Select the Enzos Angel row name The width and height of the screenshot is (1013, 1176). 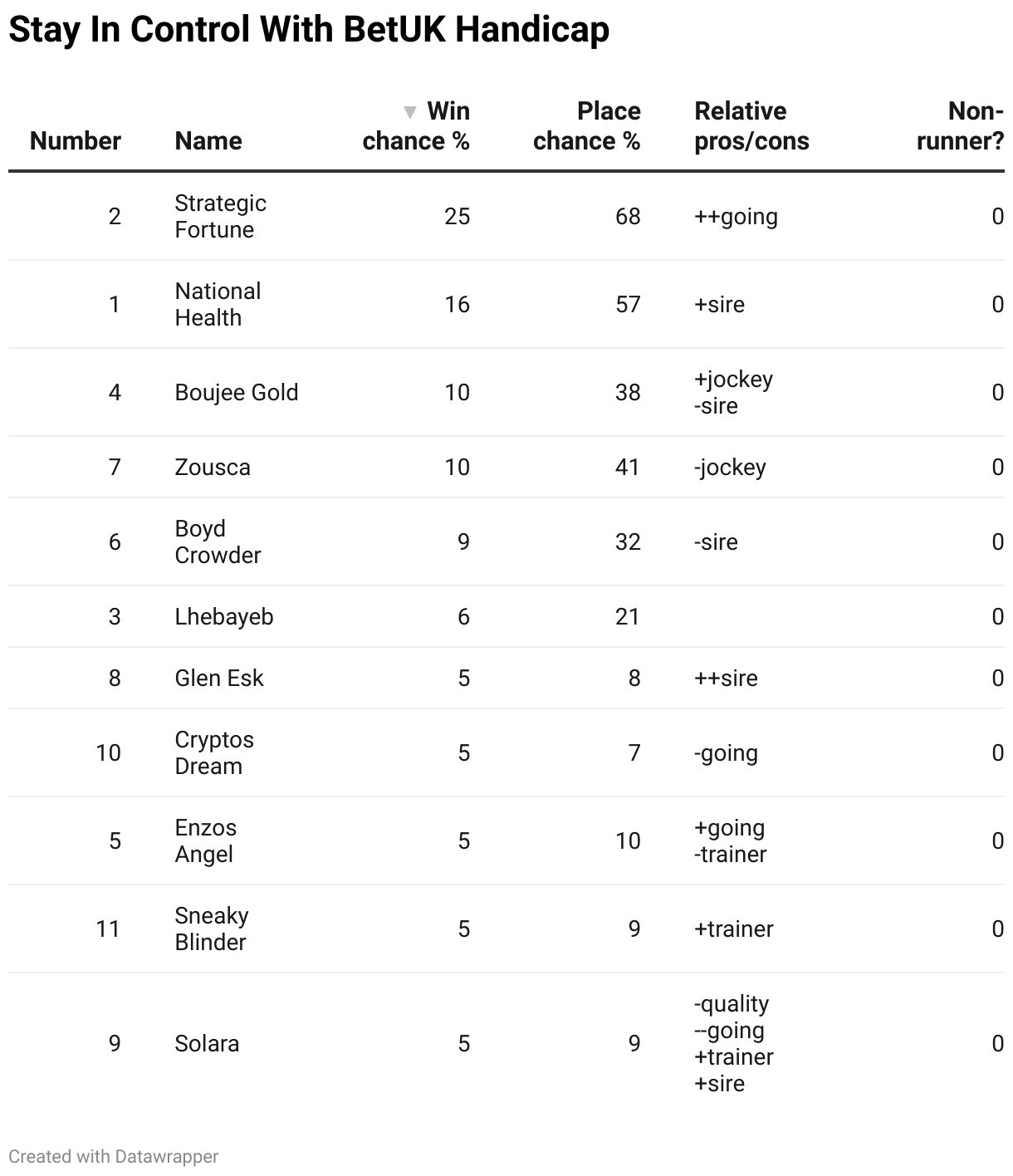pyautogui.click(x=206, y=841)
